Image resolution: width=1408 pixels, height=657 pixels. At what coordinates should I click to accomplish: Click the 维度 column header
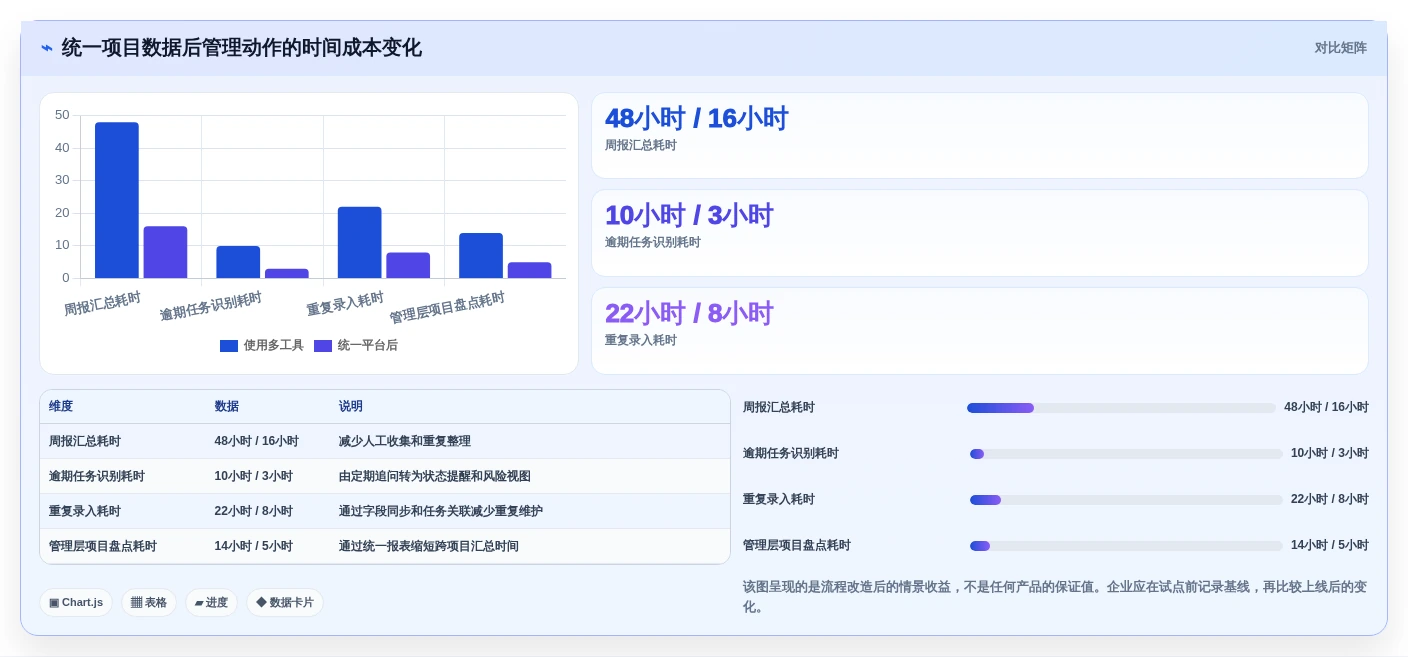click(61, 406)
